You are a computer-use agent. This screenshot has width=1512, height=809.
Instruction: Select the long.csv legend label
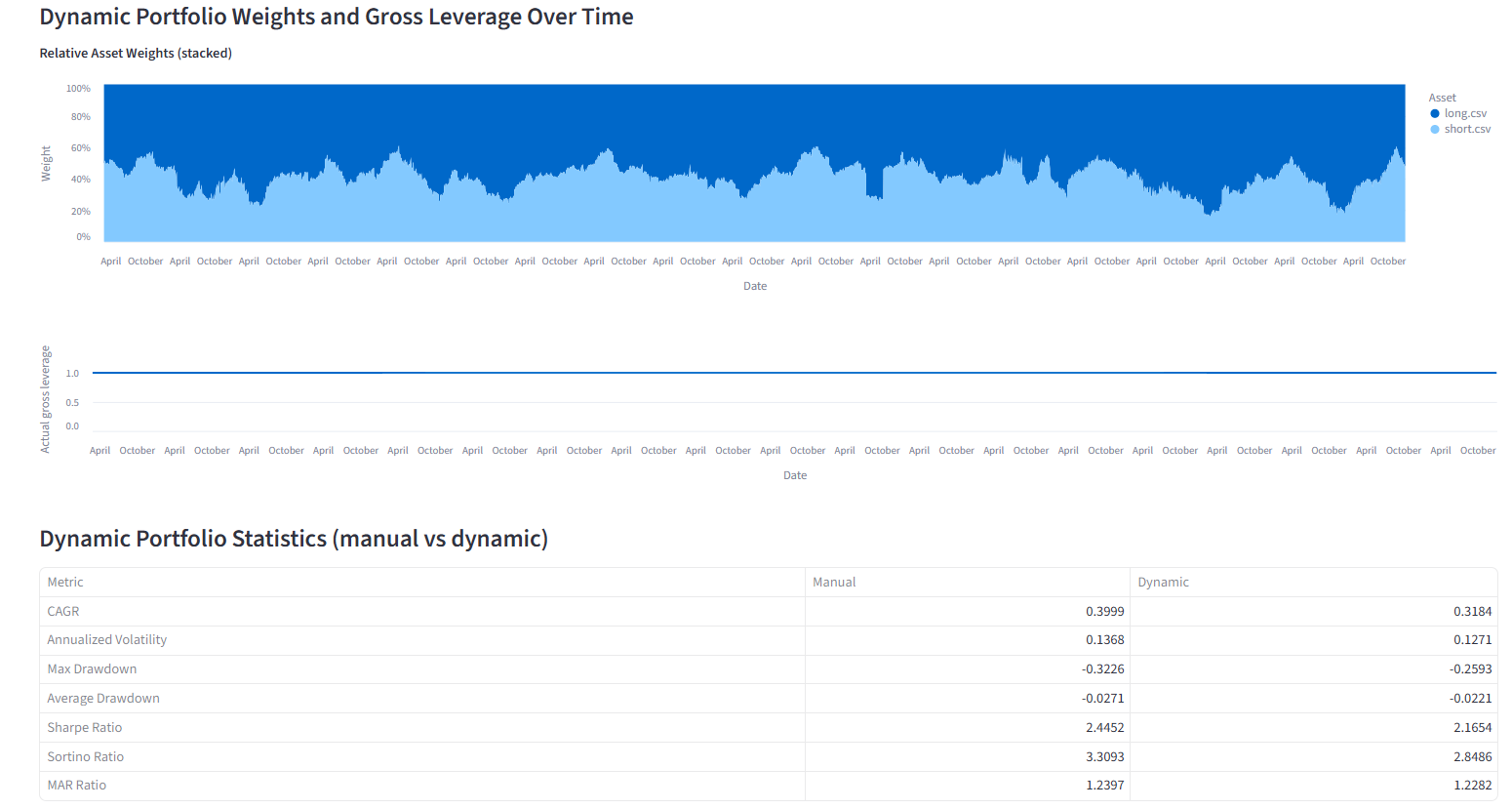(1465, 113)
